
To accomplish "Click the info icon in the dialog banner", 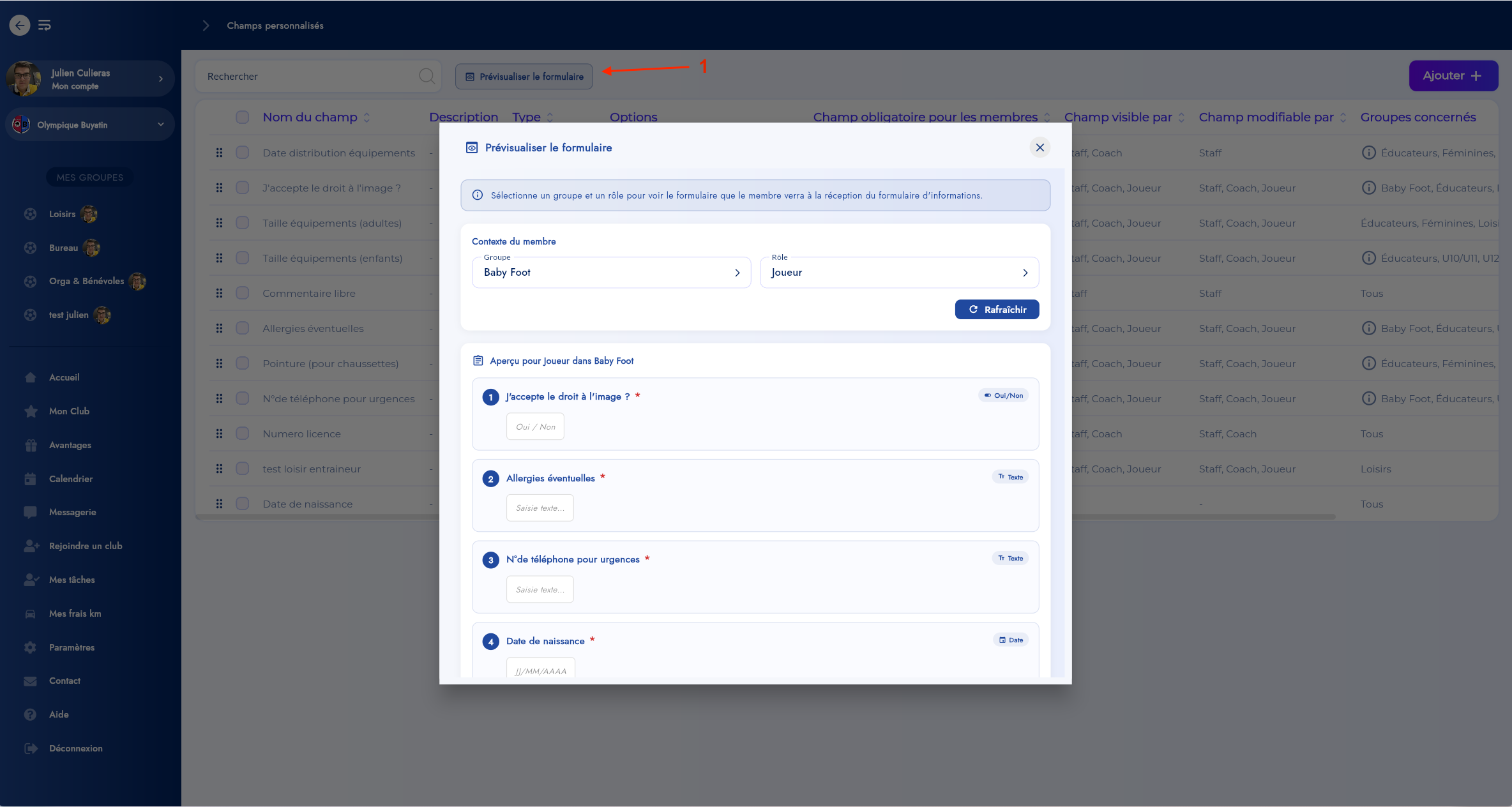I will (477, 195).
